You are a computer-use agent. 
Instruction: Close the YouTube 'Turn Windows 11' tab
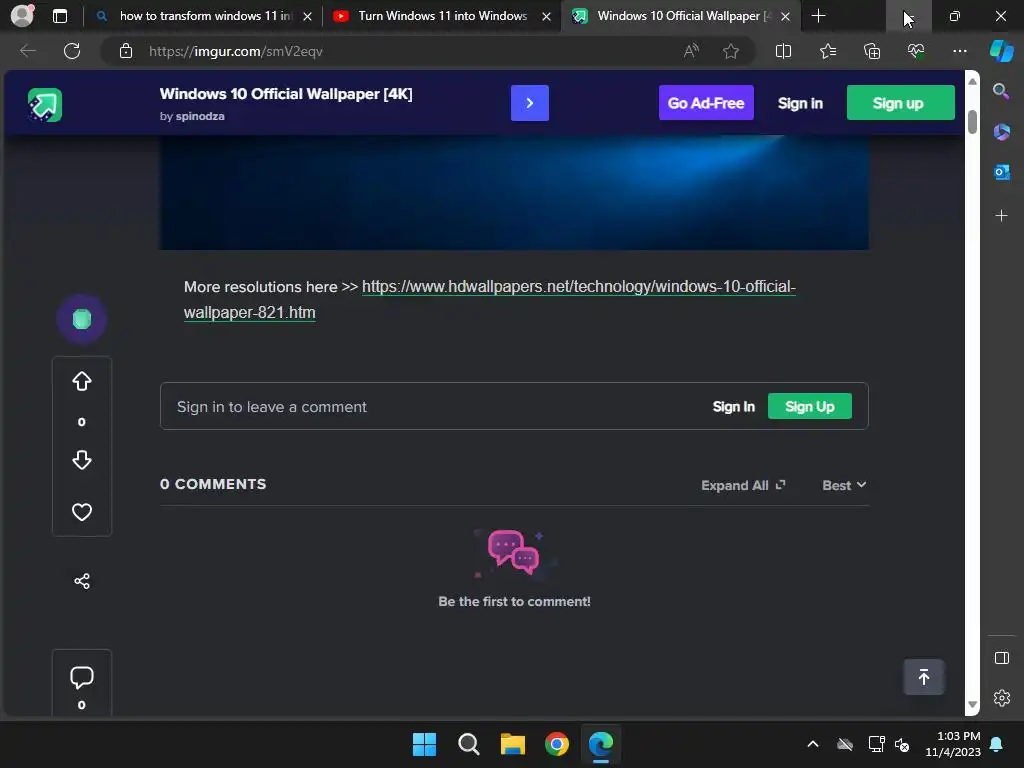coord(547,16)
